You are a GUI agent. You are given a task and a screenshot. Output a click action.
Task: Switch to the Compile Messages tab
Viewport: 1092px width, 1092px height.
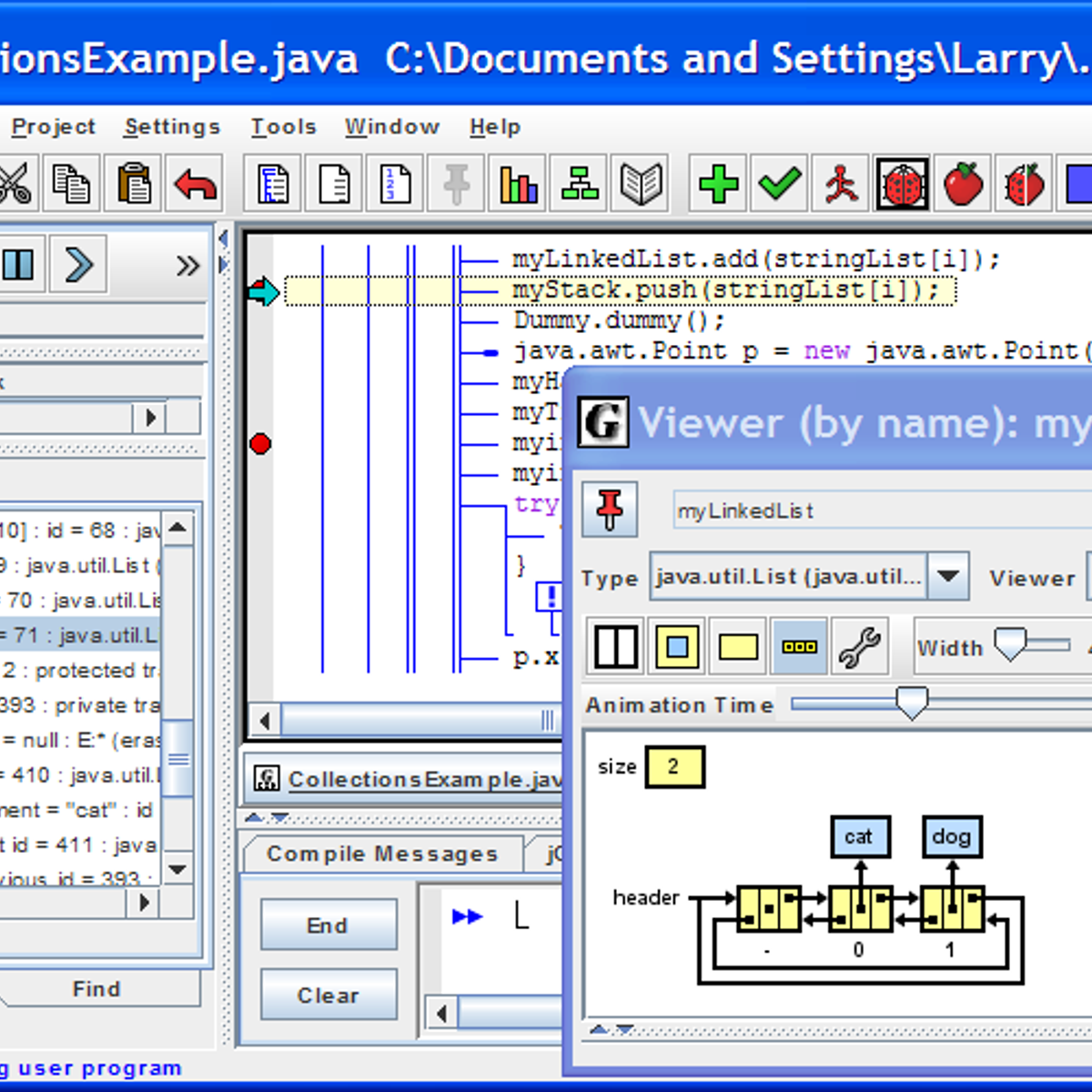point(382,854)
